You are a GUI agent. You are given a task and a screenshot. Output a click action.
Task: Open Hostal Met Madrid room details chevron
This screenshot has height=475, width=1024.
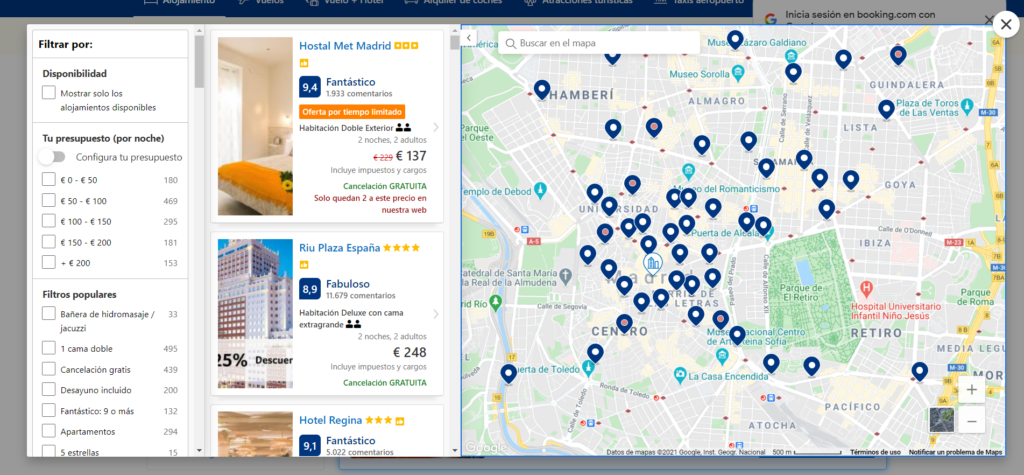click(436, 127)
